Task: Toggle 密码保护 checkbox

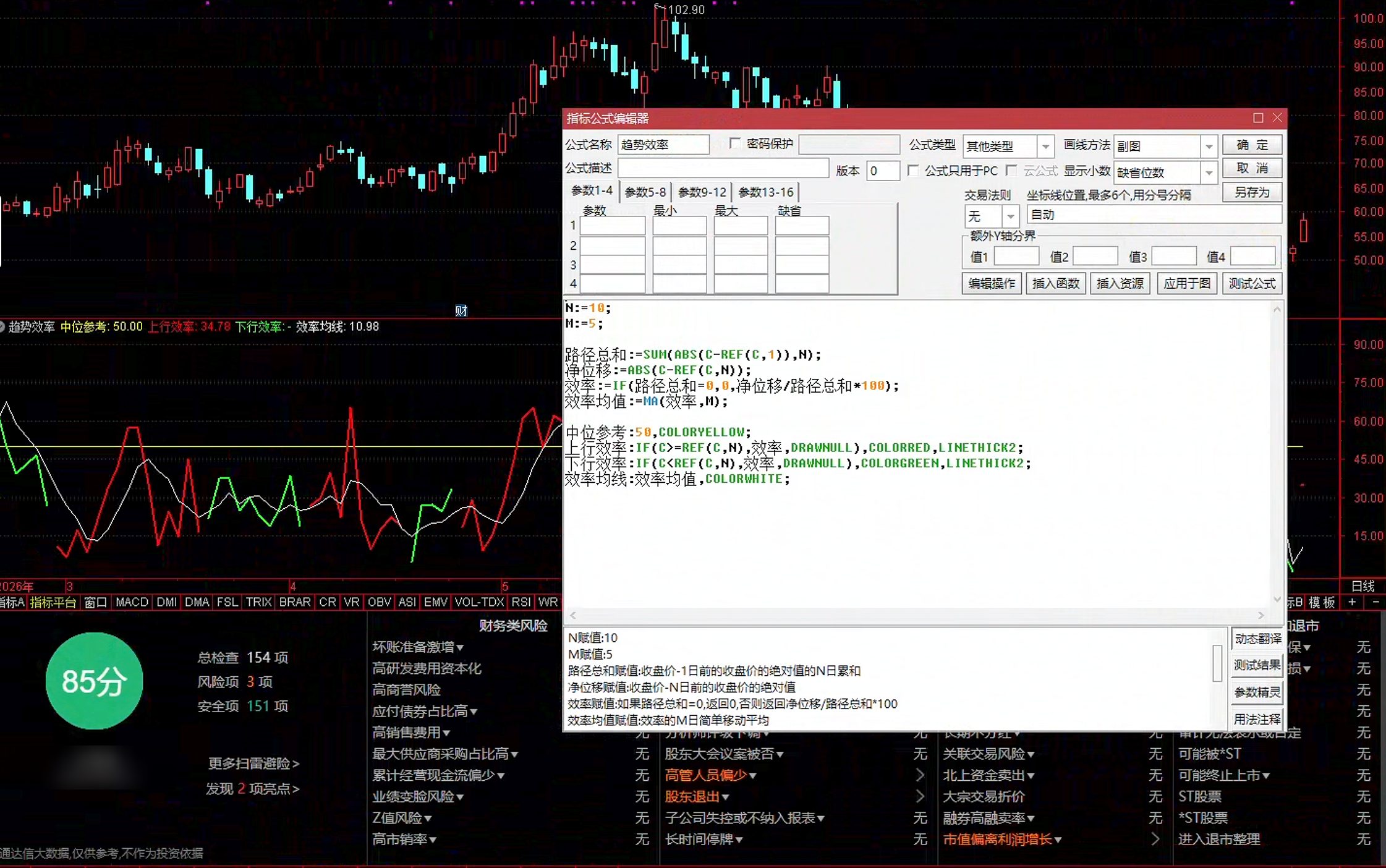Action: point(734,143)
